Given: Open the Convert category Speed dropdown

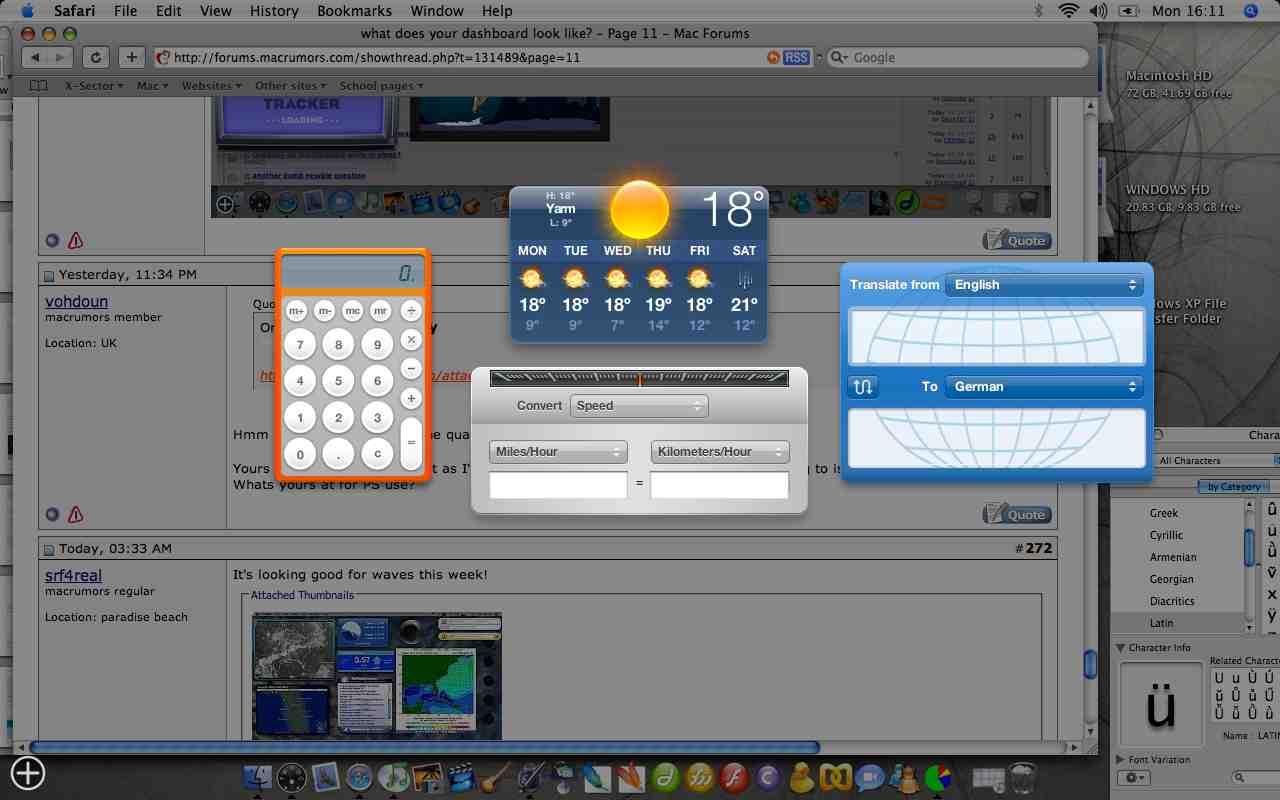Looking at the screenshot, I should point(639,406).
